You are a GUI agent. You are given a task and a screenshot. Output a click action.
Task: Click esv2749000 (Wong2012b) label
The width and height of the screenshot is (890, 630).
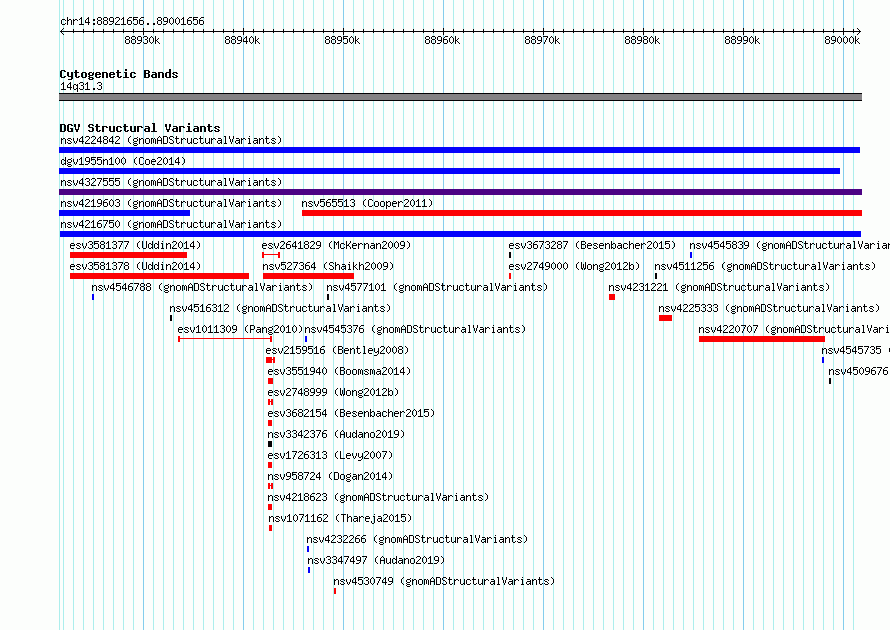point(574,266)
